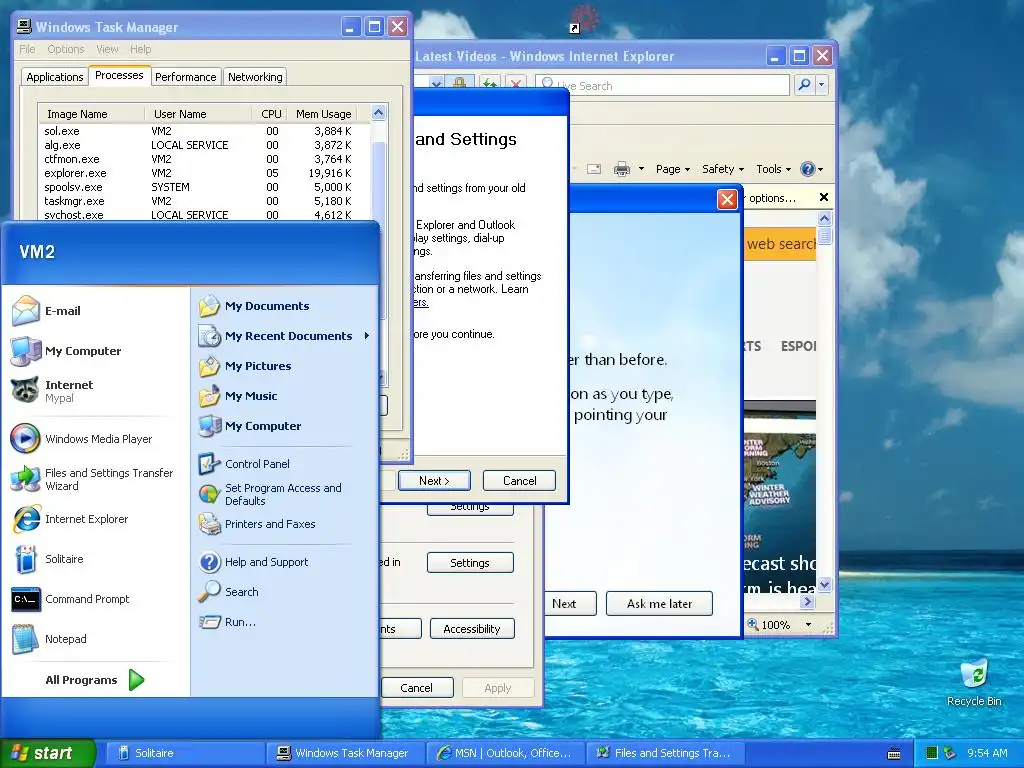Click the Internet Explorer help question mark icon
Screen dimensions: 1024x768
[x=808, y=169]
